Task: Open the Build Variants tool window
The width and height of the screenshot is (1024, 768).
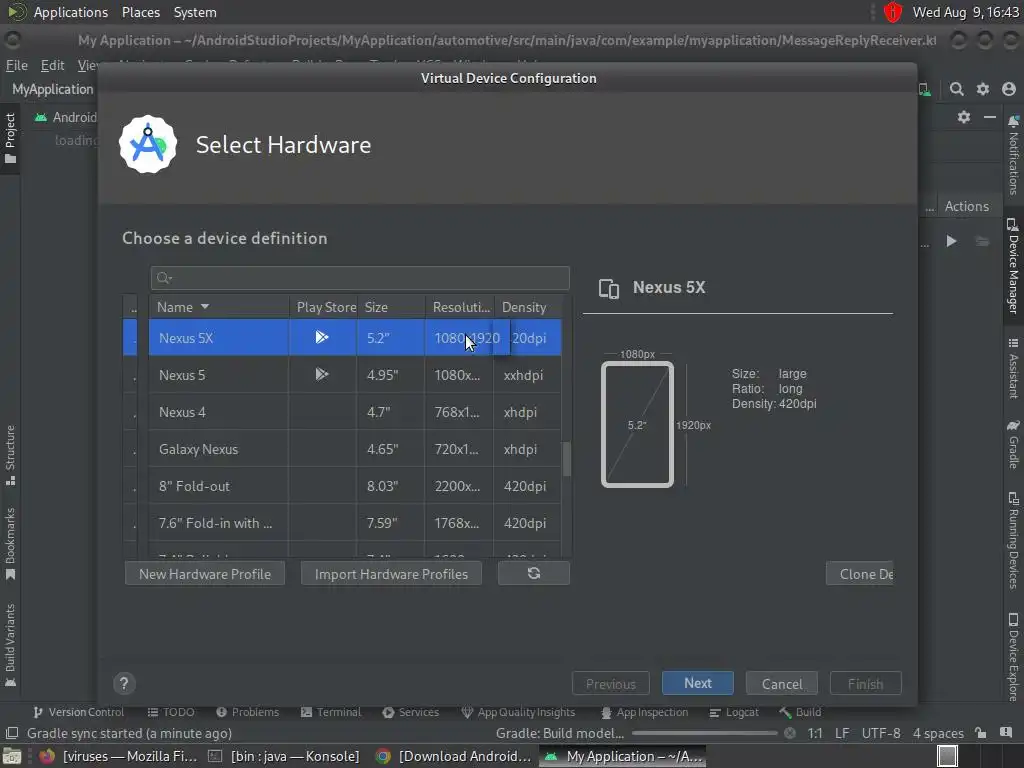Action: coord(10,645)
